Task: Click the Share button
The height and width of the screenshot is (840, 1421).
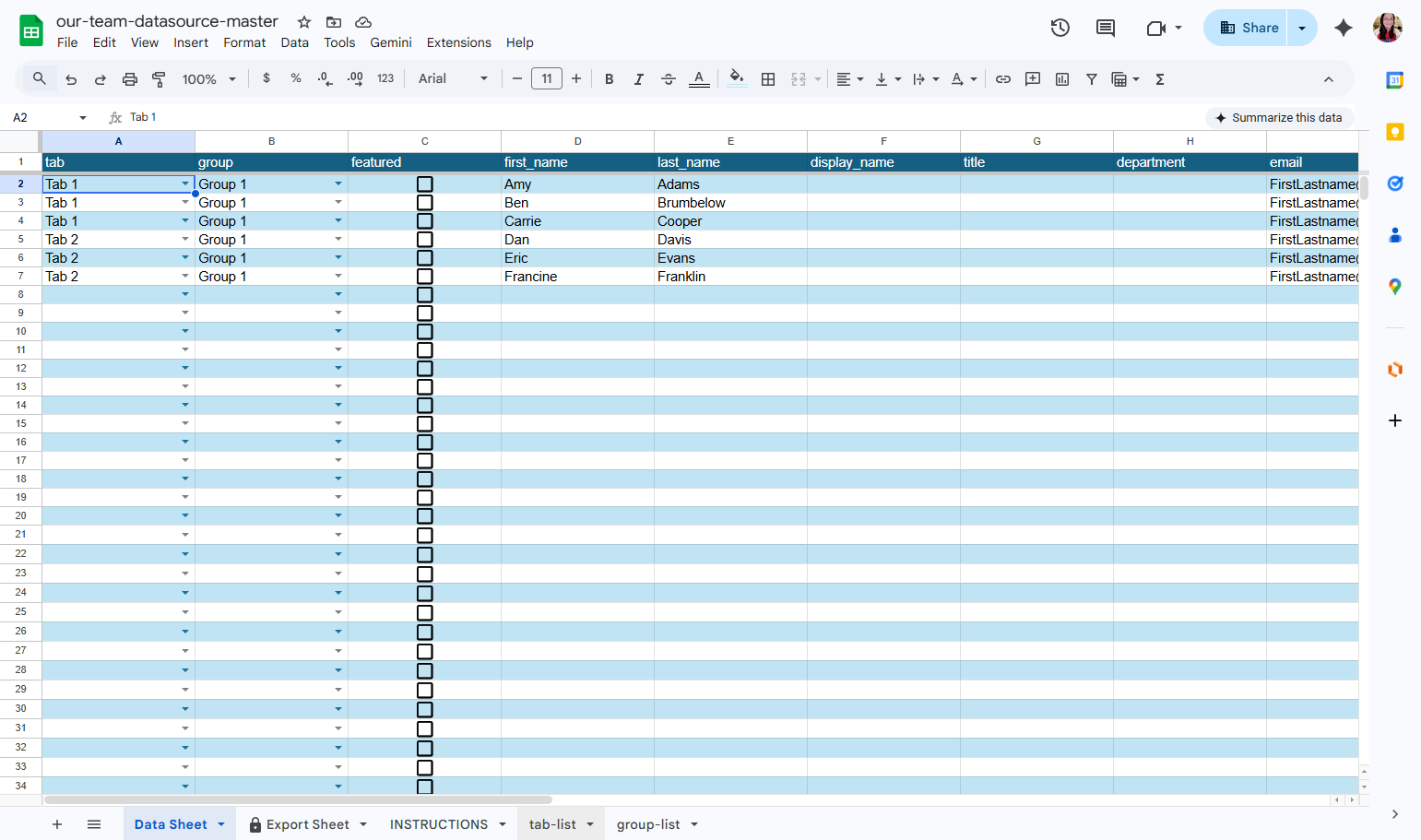Action: 1248,28
